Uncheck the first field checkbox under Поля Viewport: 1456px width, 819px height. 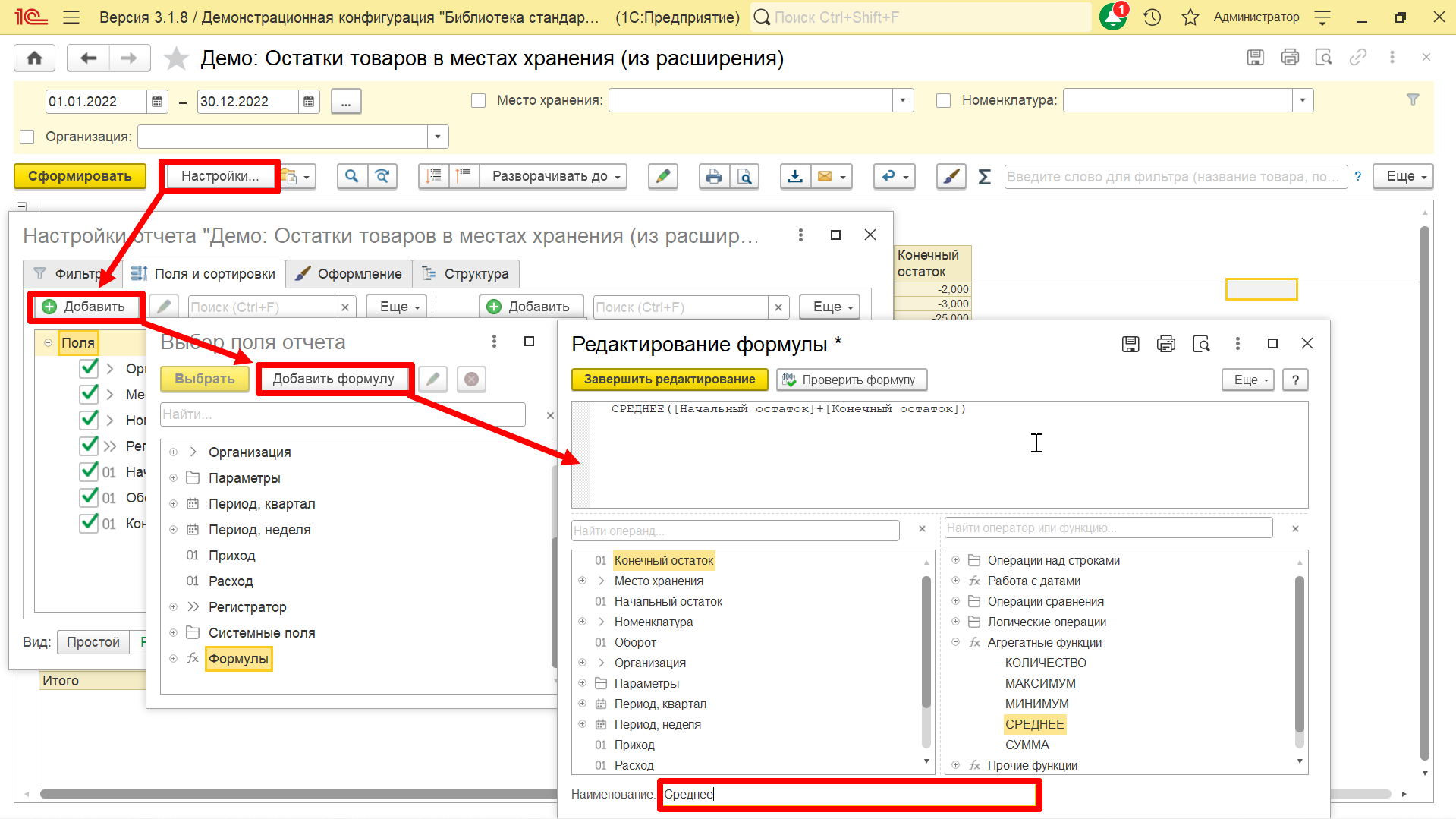(x=89, y=368)
